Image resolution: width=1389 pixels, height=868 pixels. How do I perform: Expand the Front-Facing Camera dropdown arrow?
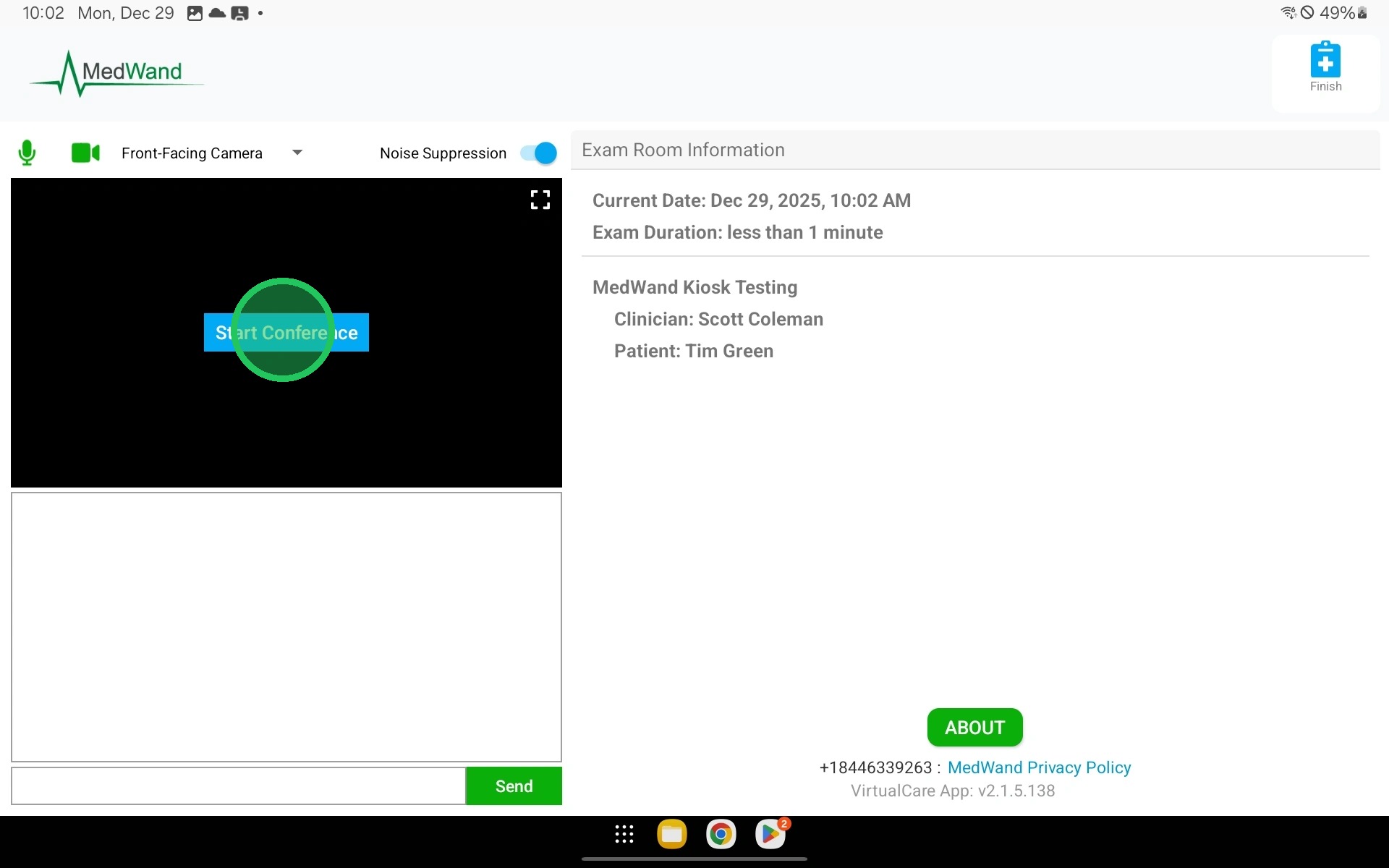(297, 153)
